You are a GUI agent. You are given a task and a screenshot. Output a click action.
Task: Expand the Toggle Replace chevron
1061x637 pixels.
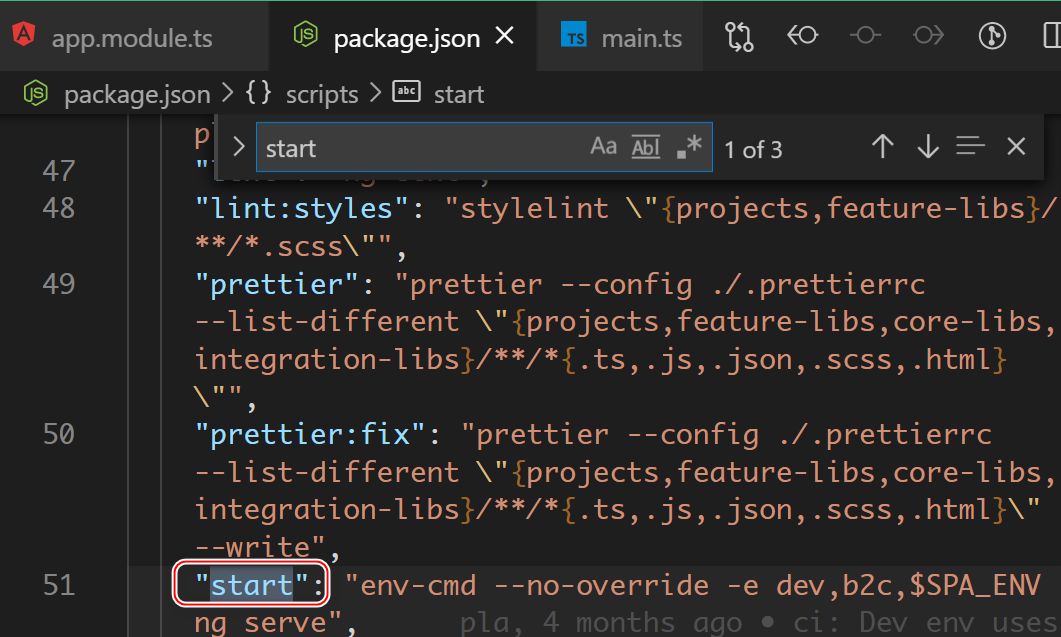(x=238, y=148)
